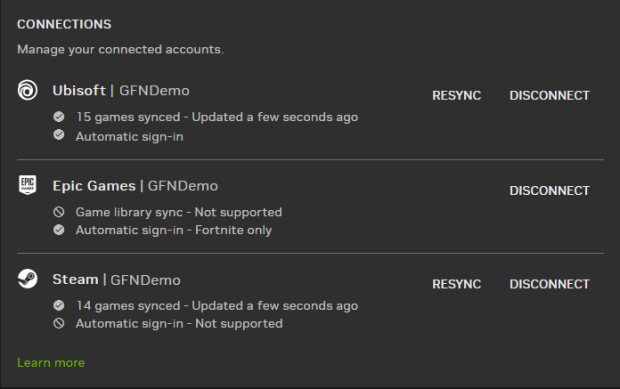The height and width of the screenshot is (389, 620).
Task: Disconnect the Ubisoft account
Action: coord(549,95)
